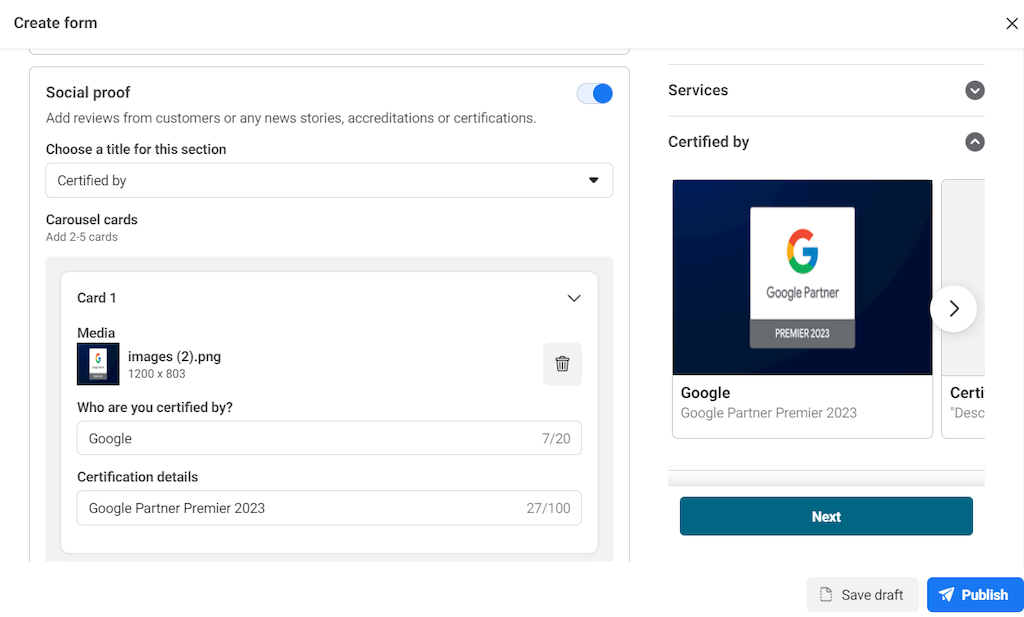1024x617 pixels.
Task: Select Google Partner Premier 2023 preview caption
Action: click(769, 413)
